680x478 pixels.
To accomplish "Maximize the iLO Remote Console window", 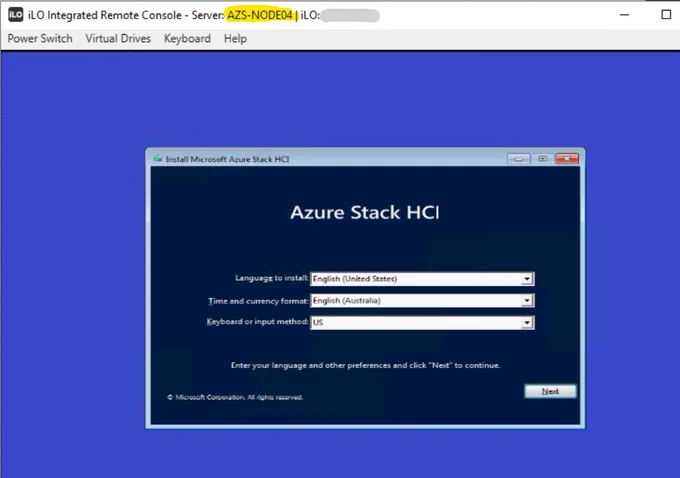I will [x=666, y=15].
